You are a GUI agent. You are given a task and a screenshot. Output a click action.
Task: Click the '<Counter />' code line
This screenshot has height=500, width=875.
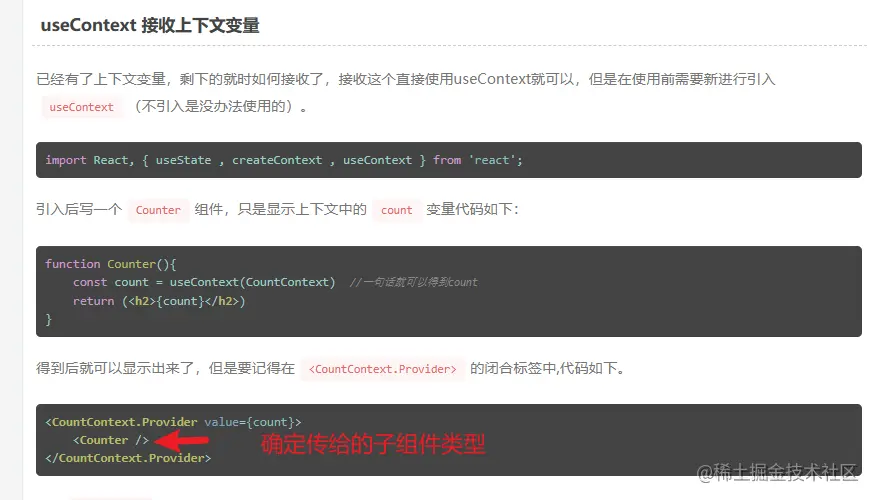111,440
